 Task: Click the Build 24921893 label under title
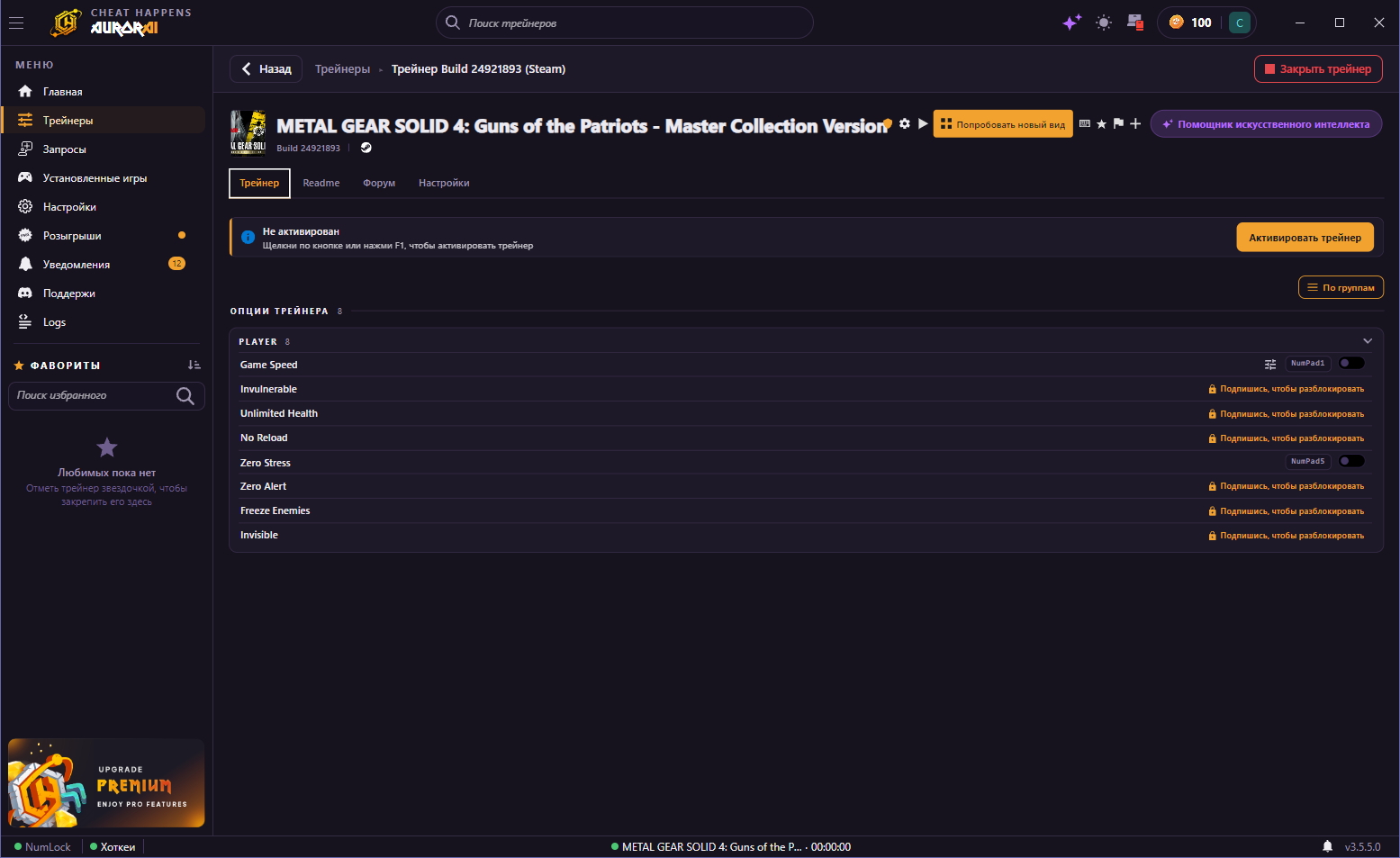point(308,149)
